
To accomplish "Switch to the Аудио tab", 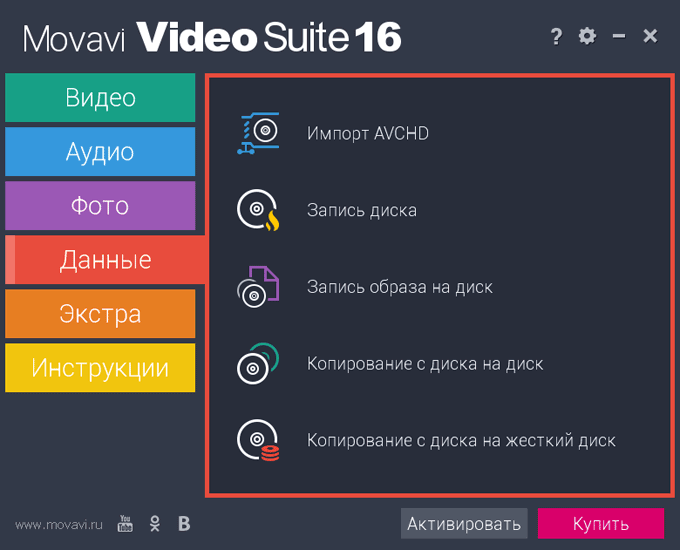I will [100, 151].
